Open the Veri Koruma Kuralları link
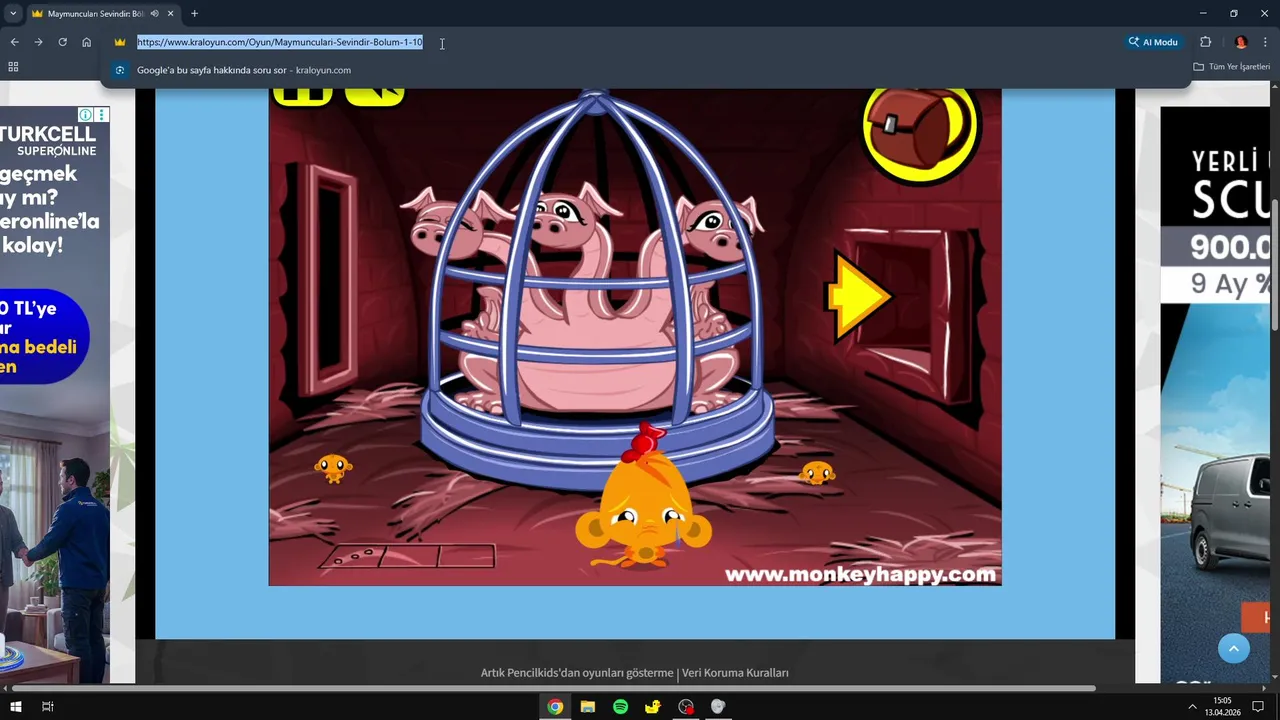The image size is (1280, 720). [x=735, y=673]
